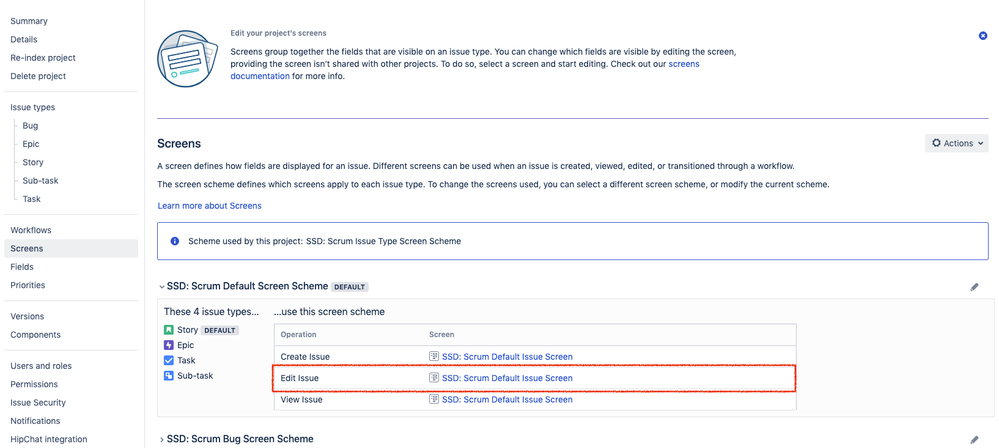Open the Summary page in the sidebar
The width and height of the screenshot is (999, 448).
tap(29, 21)
